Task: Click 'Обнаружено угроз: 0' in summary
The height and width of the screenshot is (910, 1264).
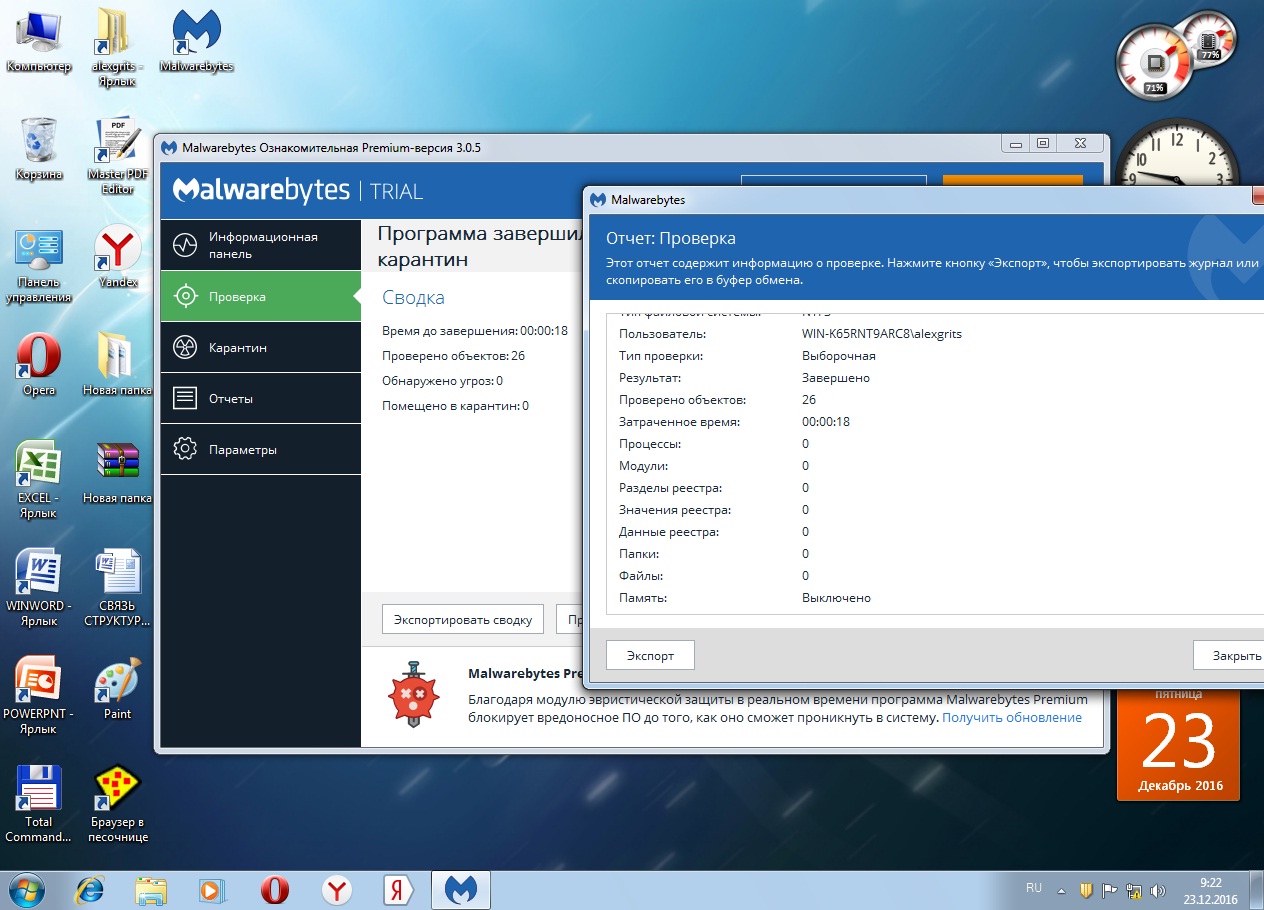Action: point(442,381)
